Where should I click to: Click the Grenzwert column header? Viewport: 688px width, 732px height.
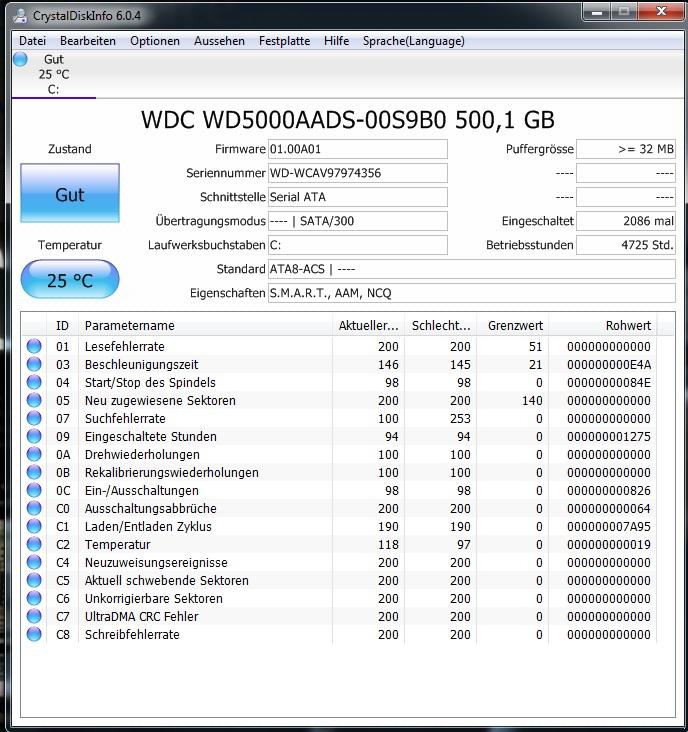(512, 325)
